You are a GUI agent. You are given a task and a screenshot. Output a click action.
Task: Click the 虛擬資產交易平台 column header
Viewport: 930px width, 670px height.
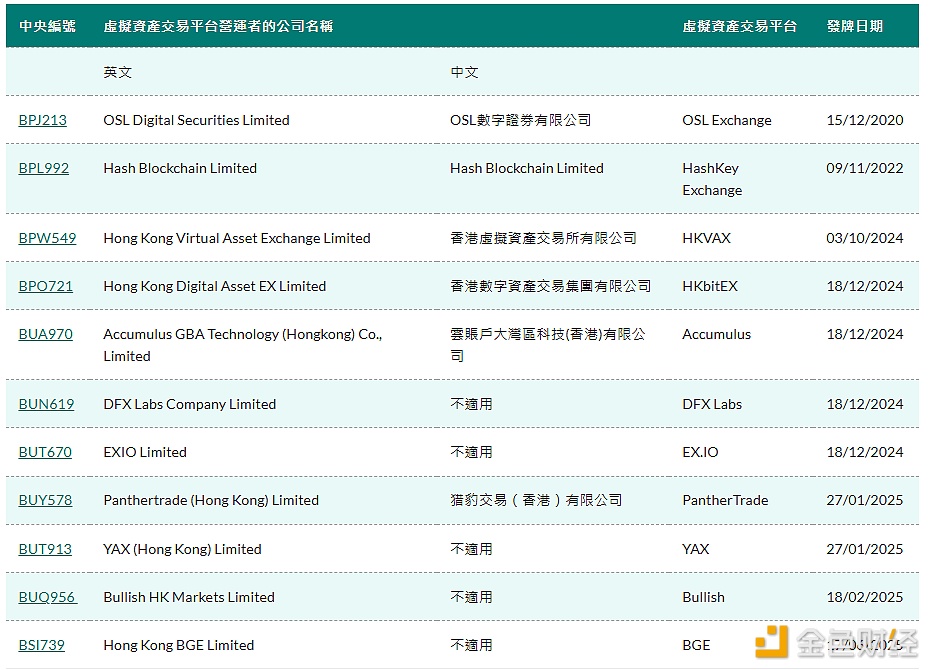740,26
